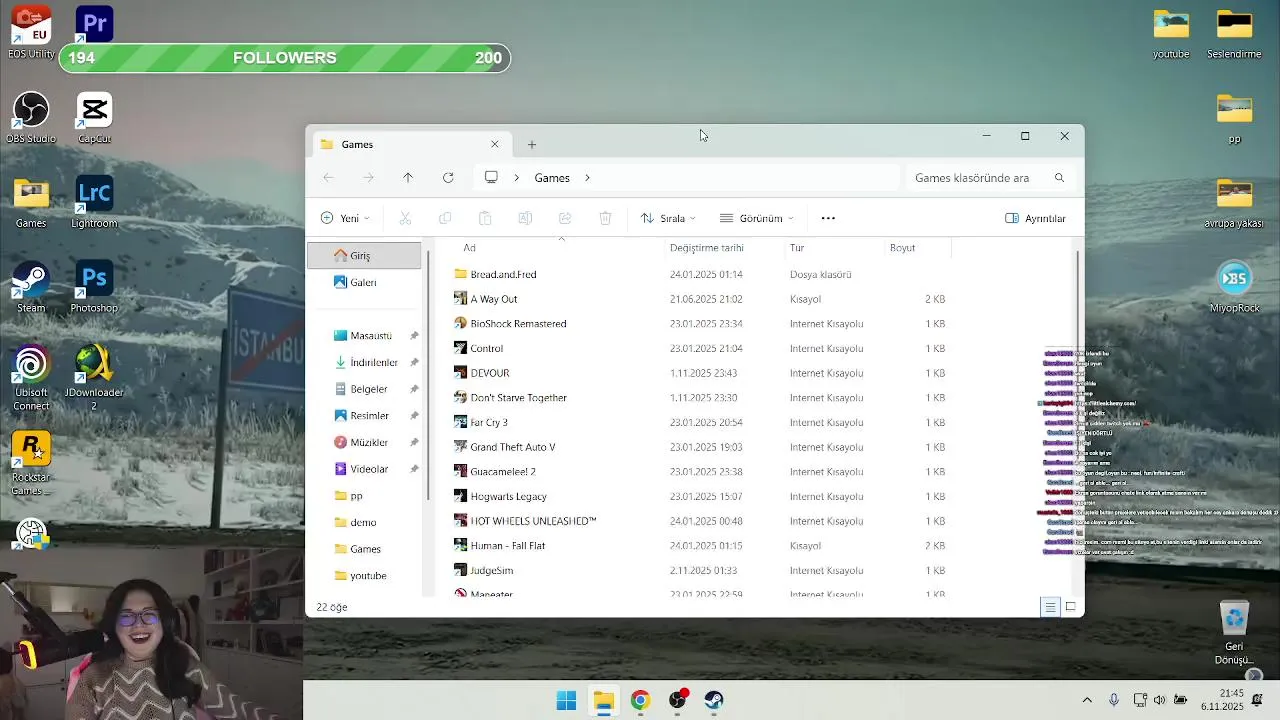Click the Copy toolbar icon
The height and width of the screenshot is (720, 1280).
pos(445,218)
